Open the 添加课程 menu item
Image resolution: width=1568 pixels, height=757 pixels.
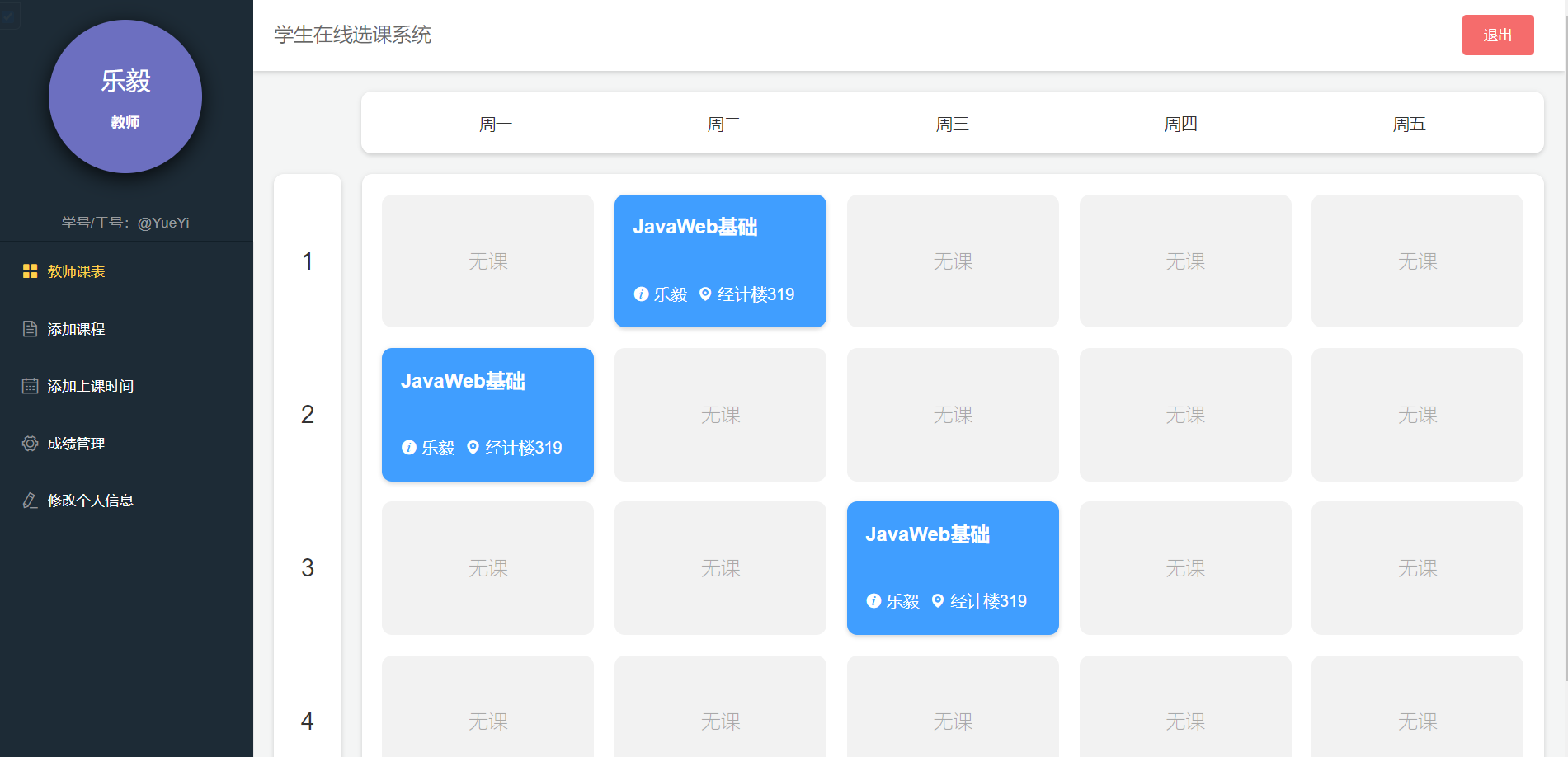126,329
